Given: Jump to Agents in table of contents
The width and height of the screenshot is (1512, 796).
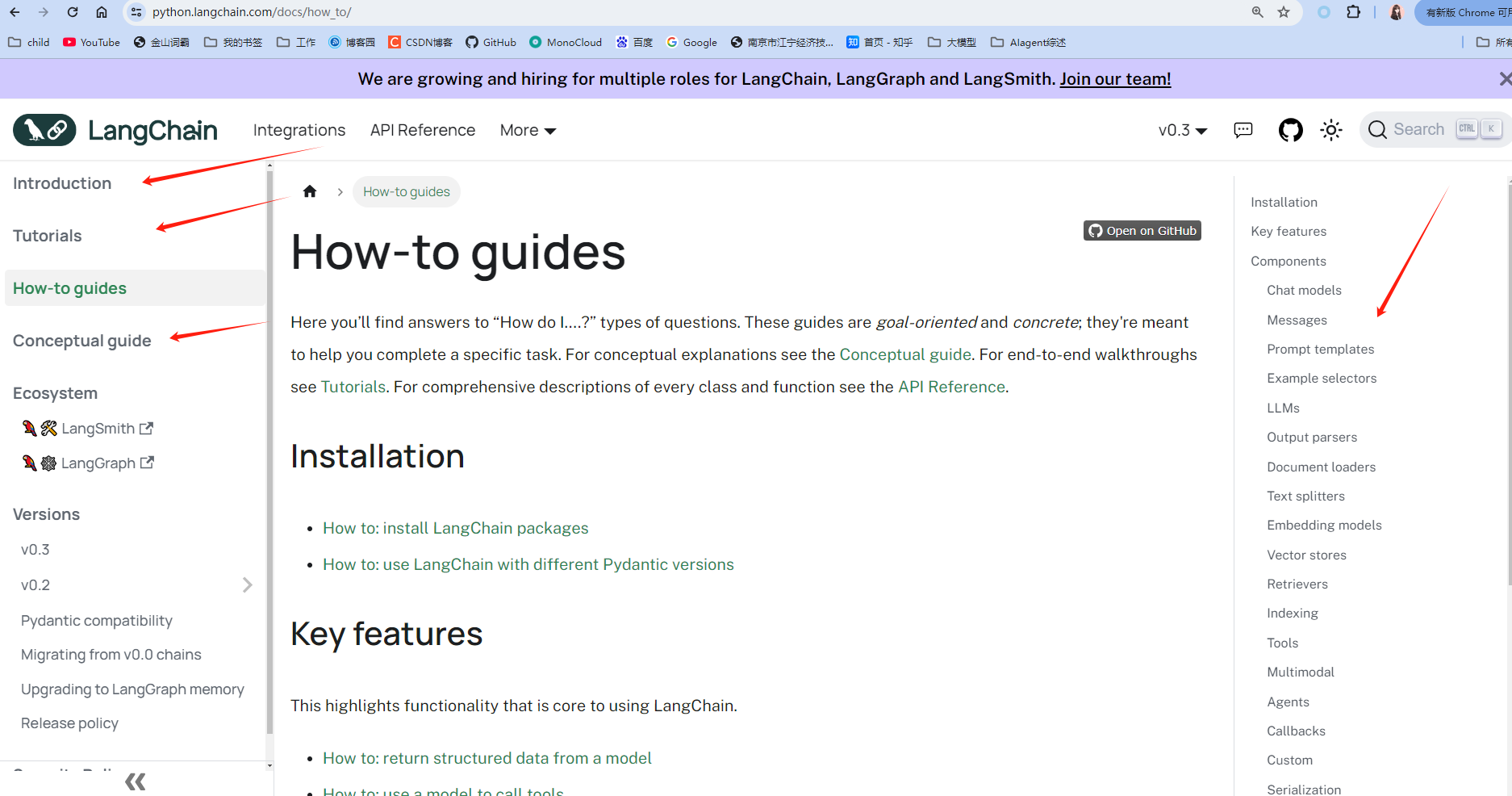Looking at the screenshot, I should [1288, 702].
